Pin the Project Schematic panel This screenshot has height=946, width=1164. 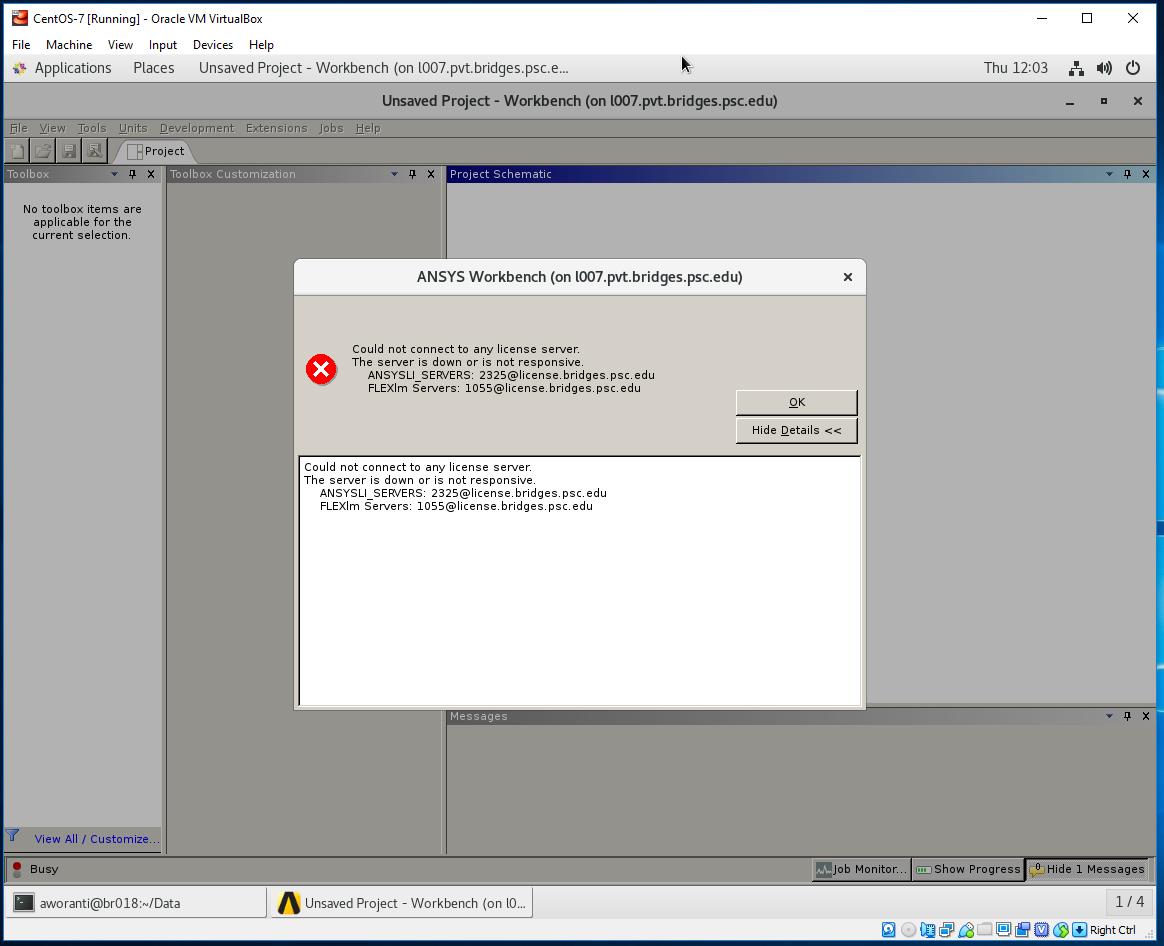[x=1127, y=174]
